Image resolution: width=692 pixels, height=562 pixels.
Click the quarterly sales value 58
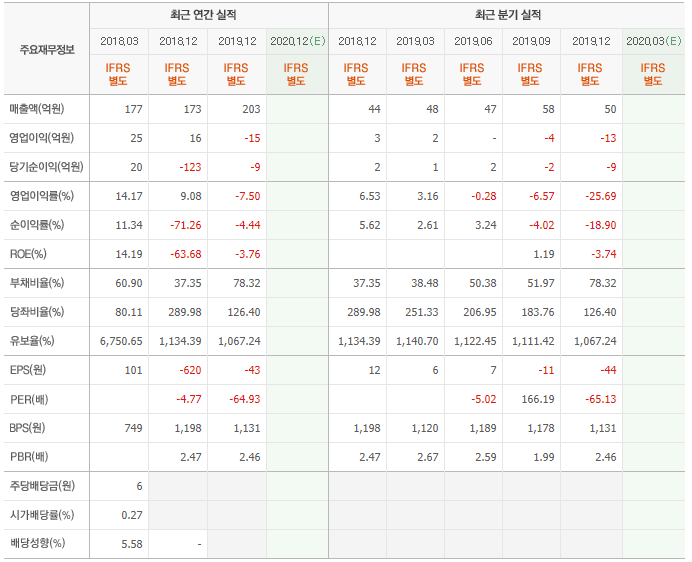click(x=548, y=109)
